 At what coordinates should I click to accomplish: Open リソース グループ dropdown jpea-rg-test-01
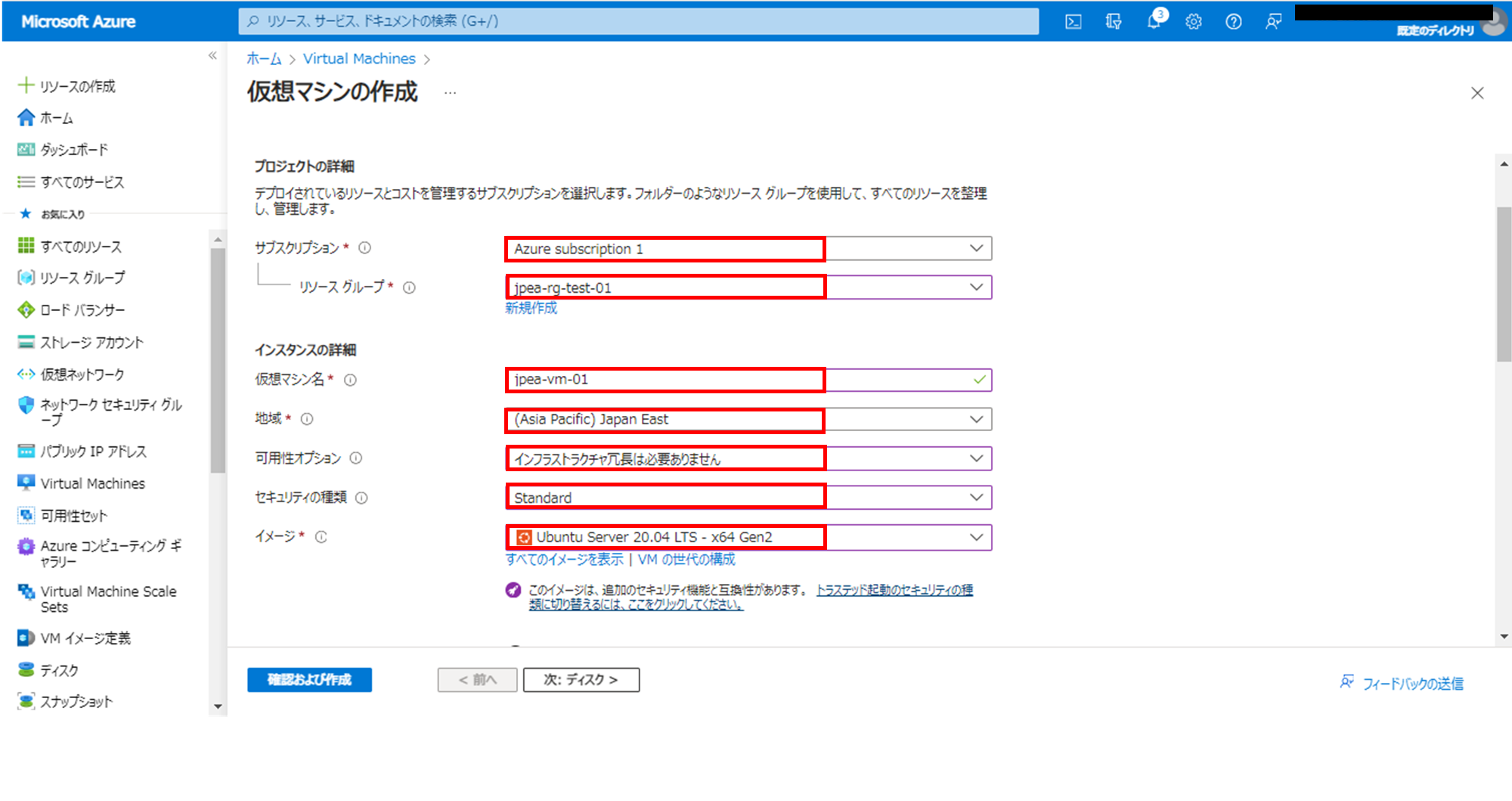(748, 287)
